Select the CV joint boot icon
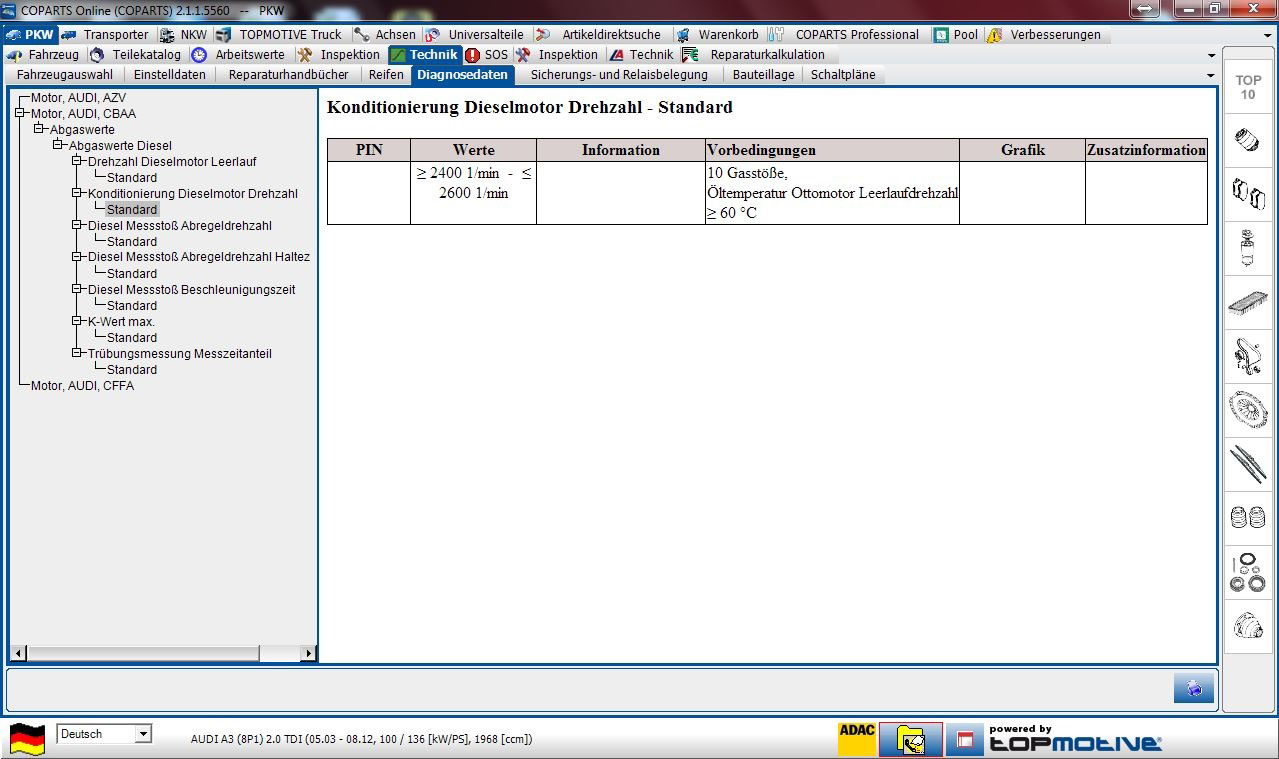 (1247, 626)
